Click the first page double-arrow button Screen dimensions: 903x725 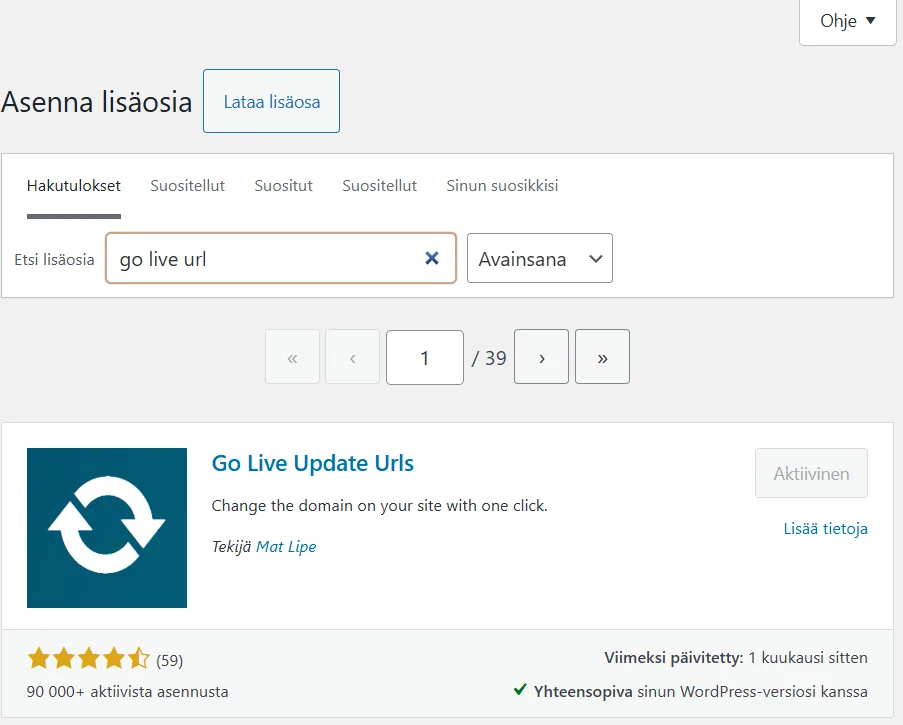click(x=292, y=357)
